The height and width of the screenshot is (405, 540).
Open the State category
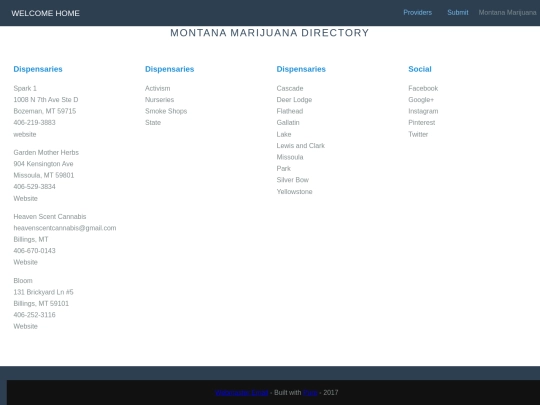point(153,122)
